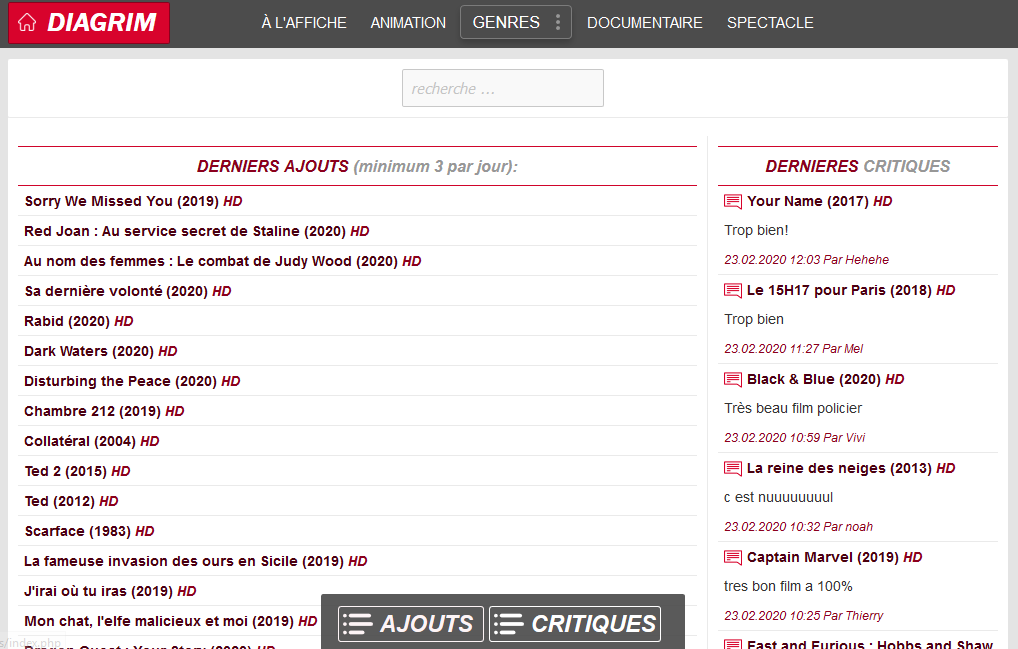The image size is (1018, 649).
Task: Click review text 'tres bon film a 100%'
Action: [788, 586]
